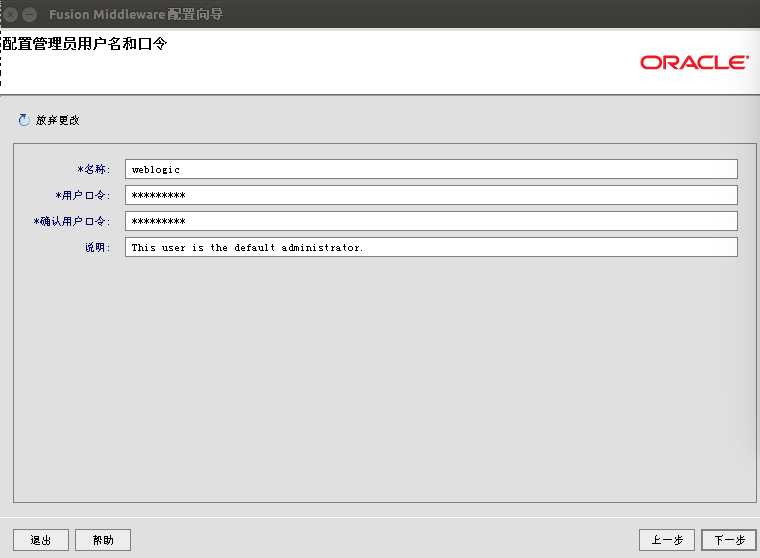This screenshot has height=558, width=760.
Task: Click the 退出 exit button
Action: tap(41, 540)
